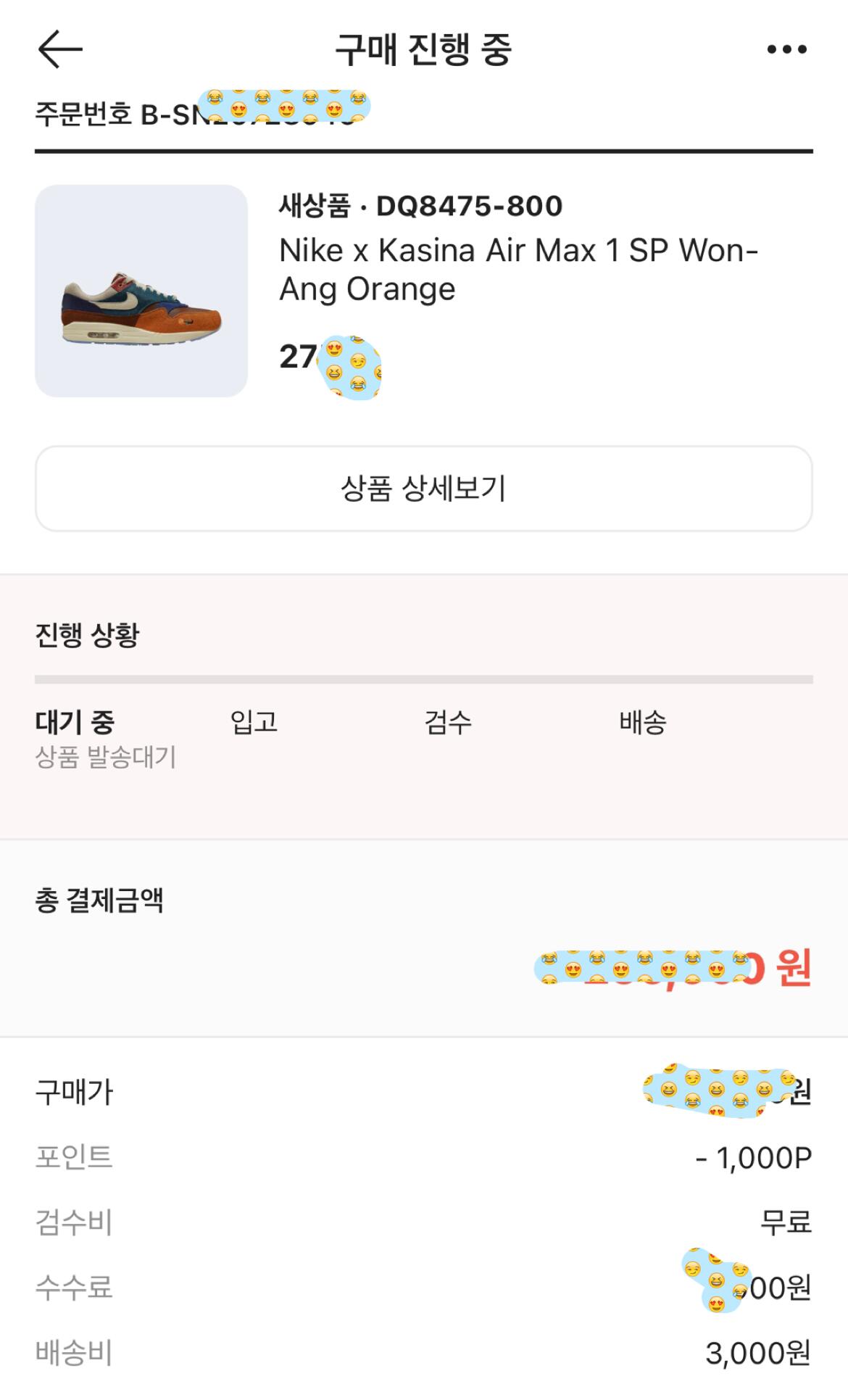
Task: Tap the 진행 상황 section heading
Action: point(87,635)
